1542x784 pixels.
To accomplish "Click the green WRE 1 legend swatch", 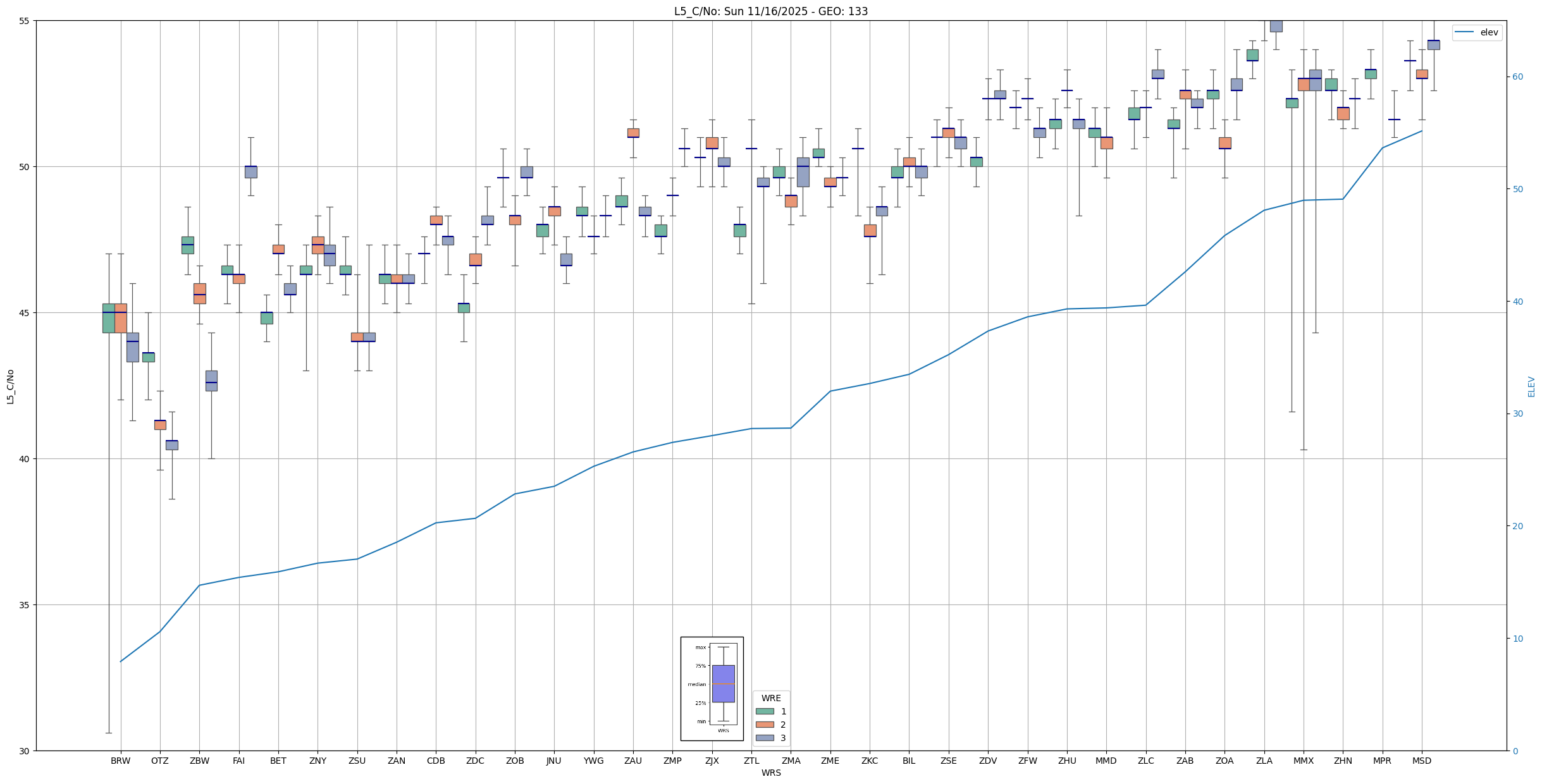I will point(764,711).
